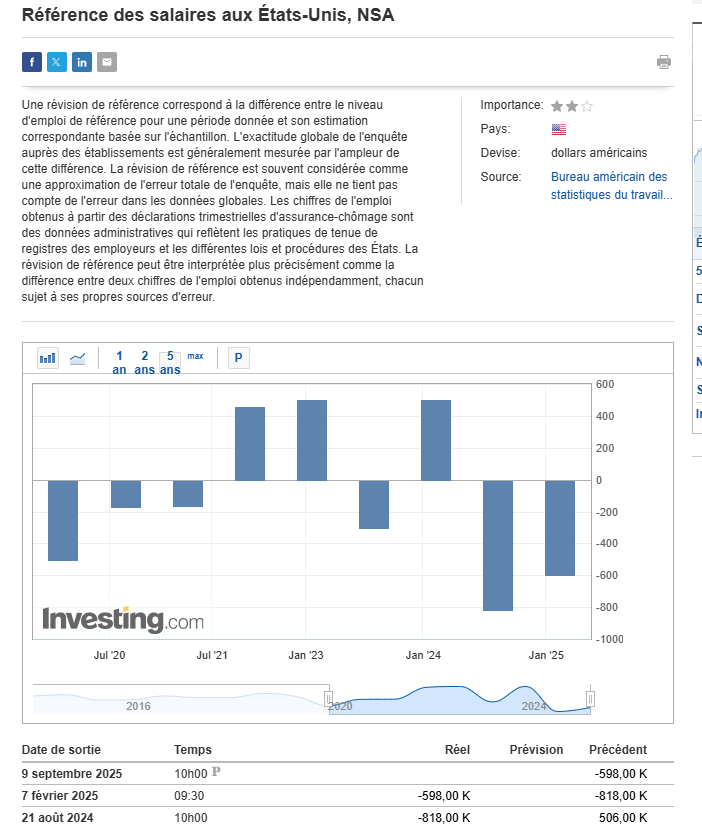The width and height of the screenshot is (702, 828).
Task: Show max time range on chart
Action: click(195, 356)
